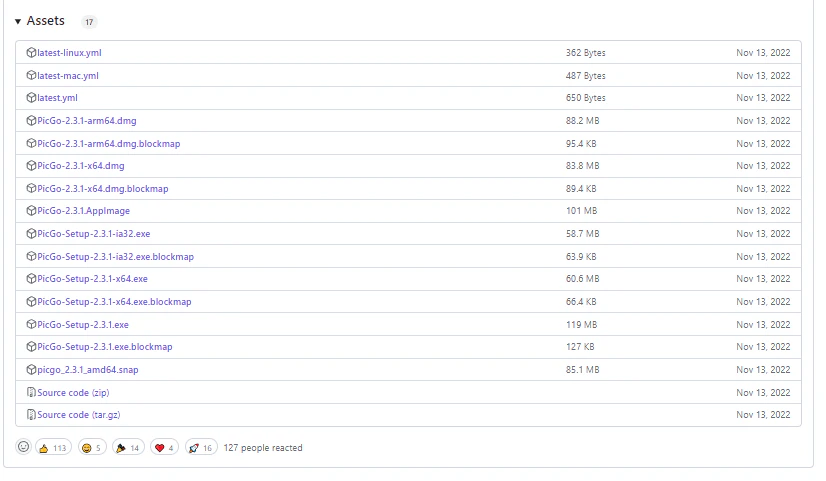Open the smiley add-reaction picker
The width and height of the screenshot is (826, 481).
23,447
